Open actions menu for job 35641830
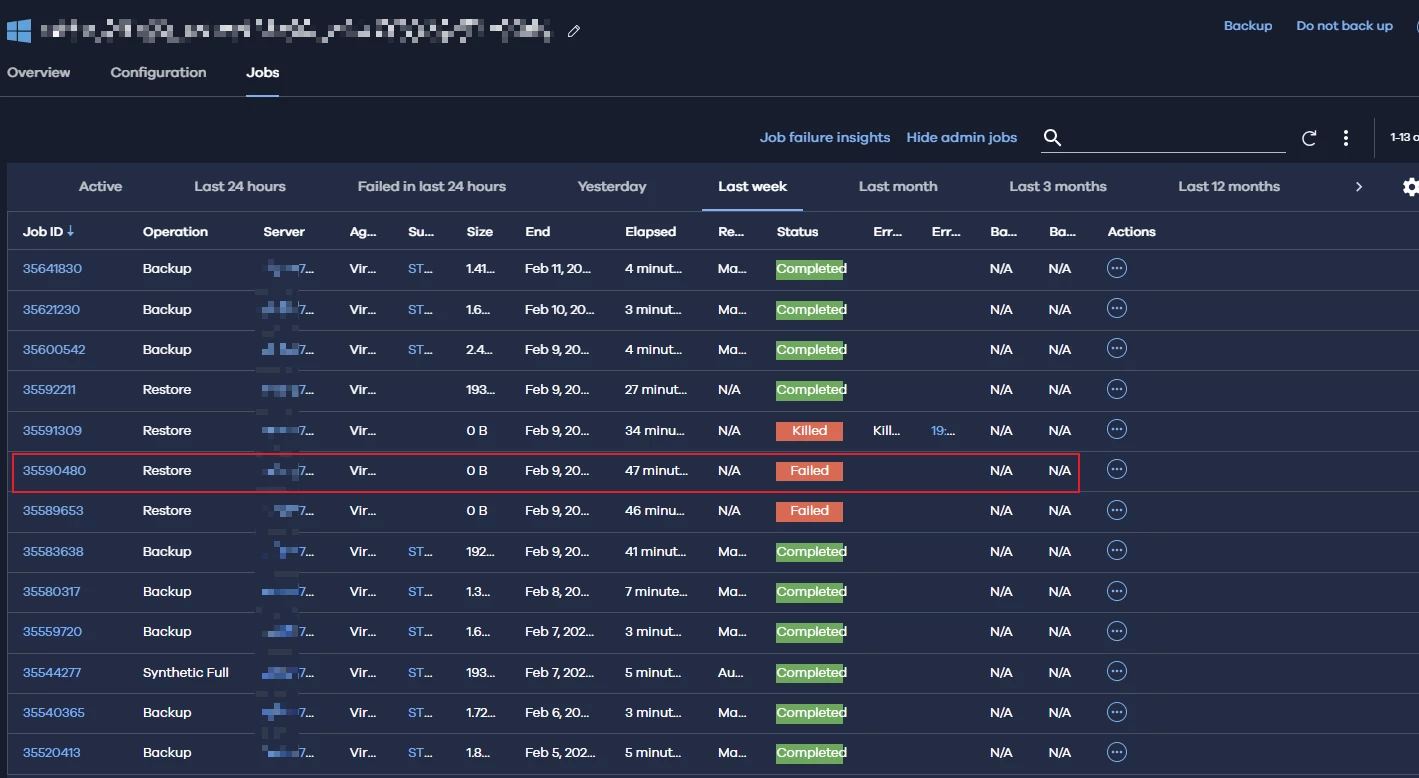1419x778 pixels. [x=1117, y=268]
